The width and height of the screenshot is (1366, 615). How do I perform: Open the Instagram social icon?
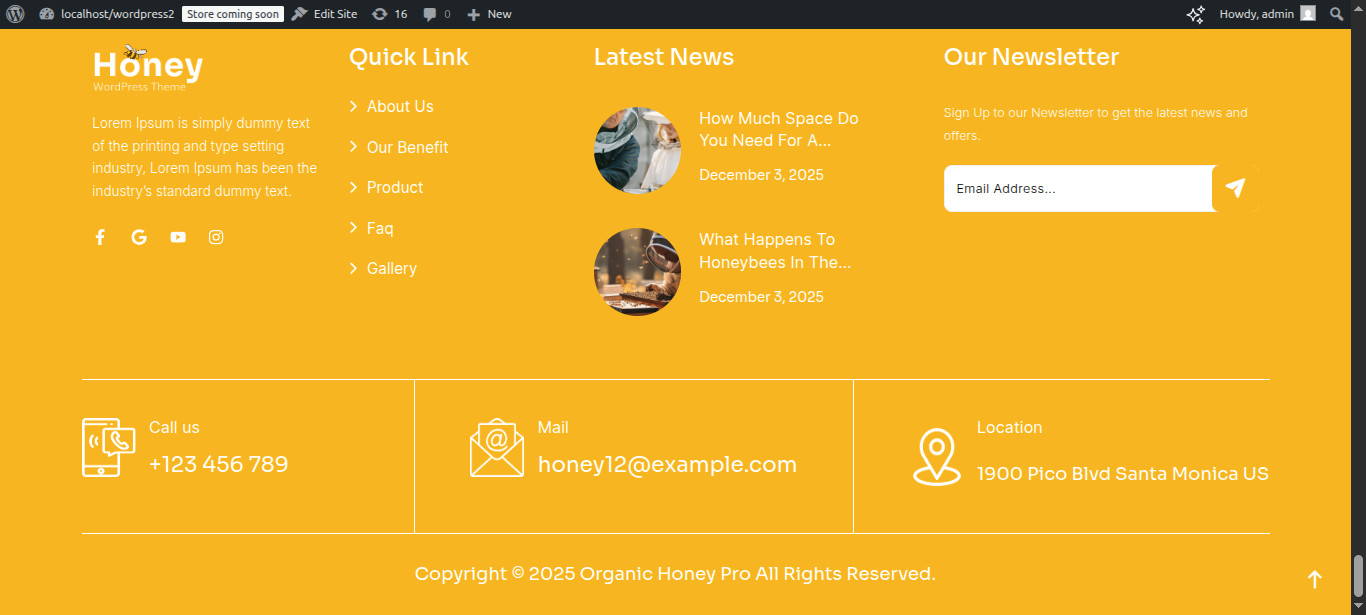coord(216,237)
